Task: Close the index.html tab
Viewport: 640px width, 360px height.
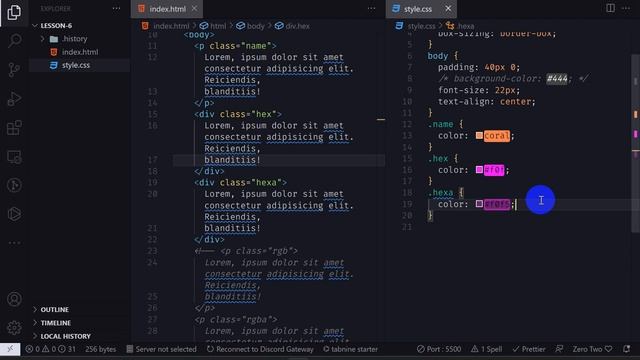Action: [x=194, y=9]
